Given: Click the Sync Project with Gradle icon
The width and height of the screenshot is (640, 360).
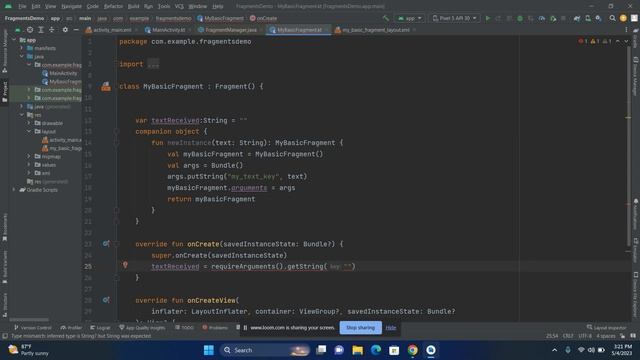Looking at the screenshot, I should pos(577,18).
